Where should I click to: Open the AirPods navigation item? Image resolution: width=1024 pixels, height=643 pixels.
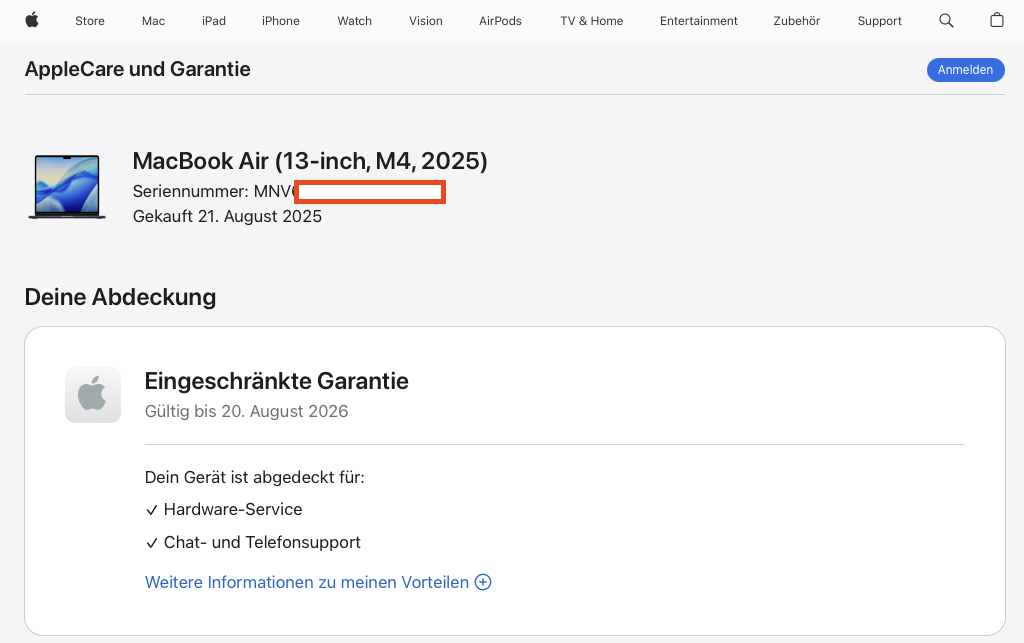click(x=500, y=21)
